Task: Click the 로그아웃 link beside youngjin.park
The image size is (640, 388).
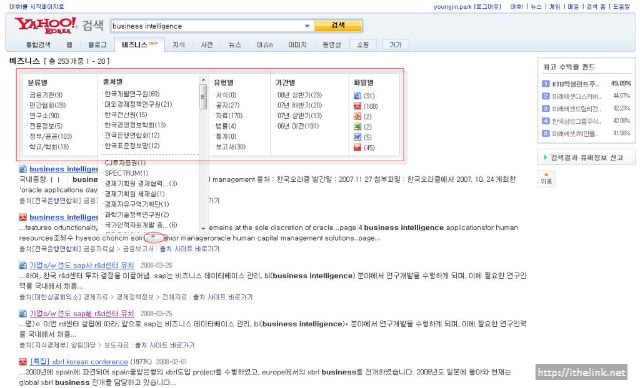Action: (487, 7)
